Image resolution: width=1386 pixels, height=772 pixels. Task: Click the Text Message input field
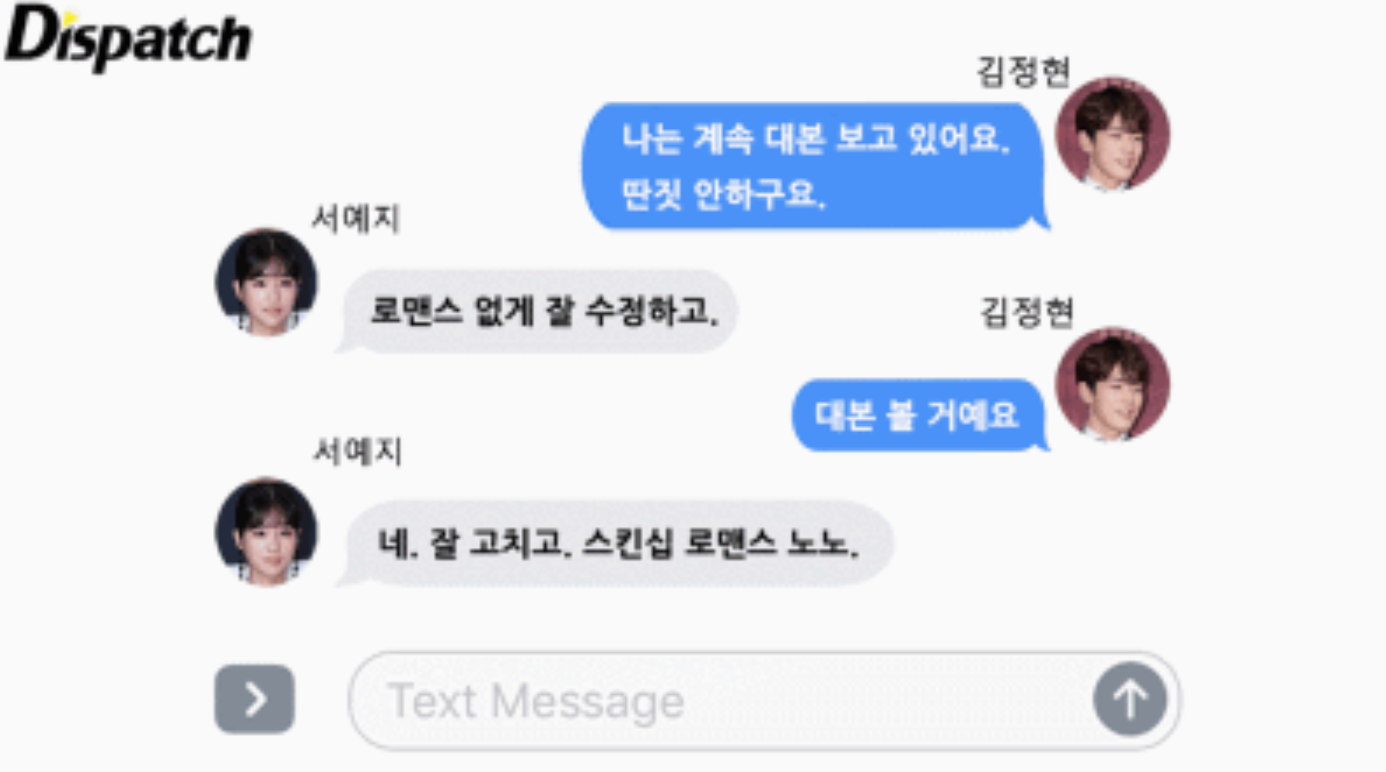coord(765,700)
